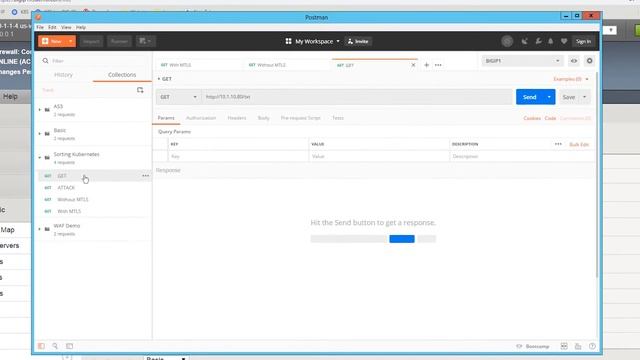Click the Code link
This screenshot has height=360, width=640.
550,118
